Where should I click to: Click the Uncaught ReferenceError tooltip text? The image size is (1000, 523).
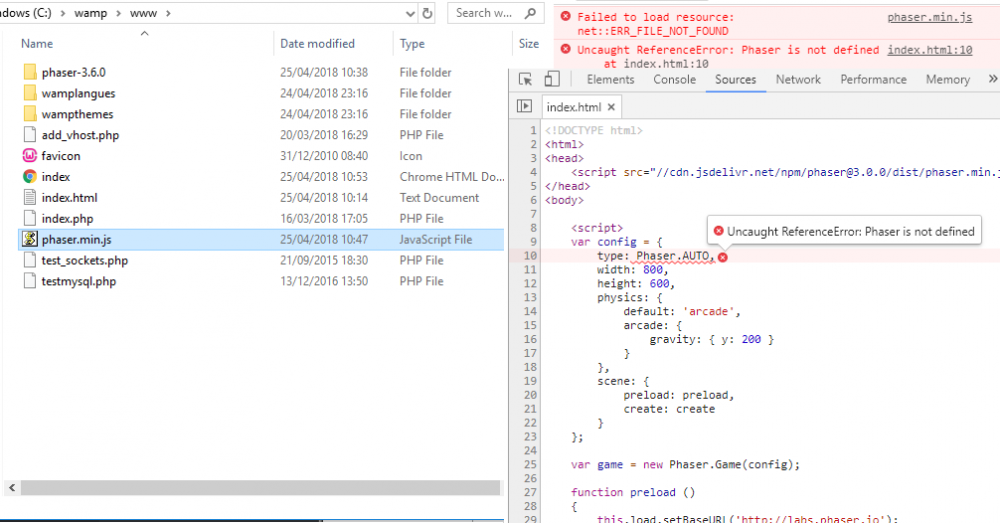pyautogui.click(x=851, y=232)
